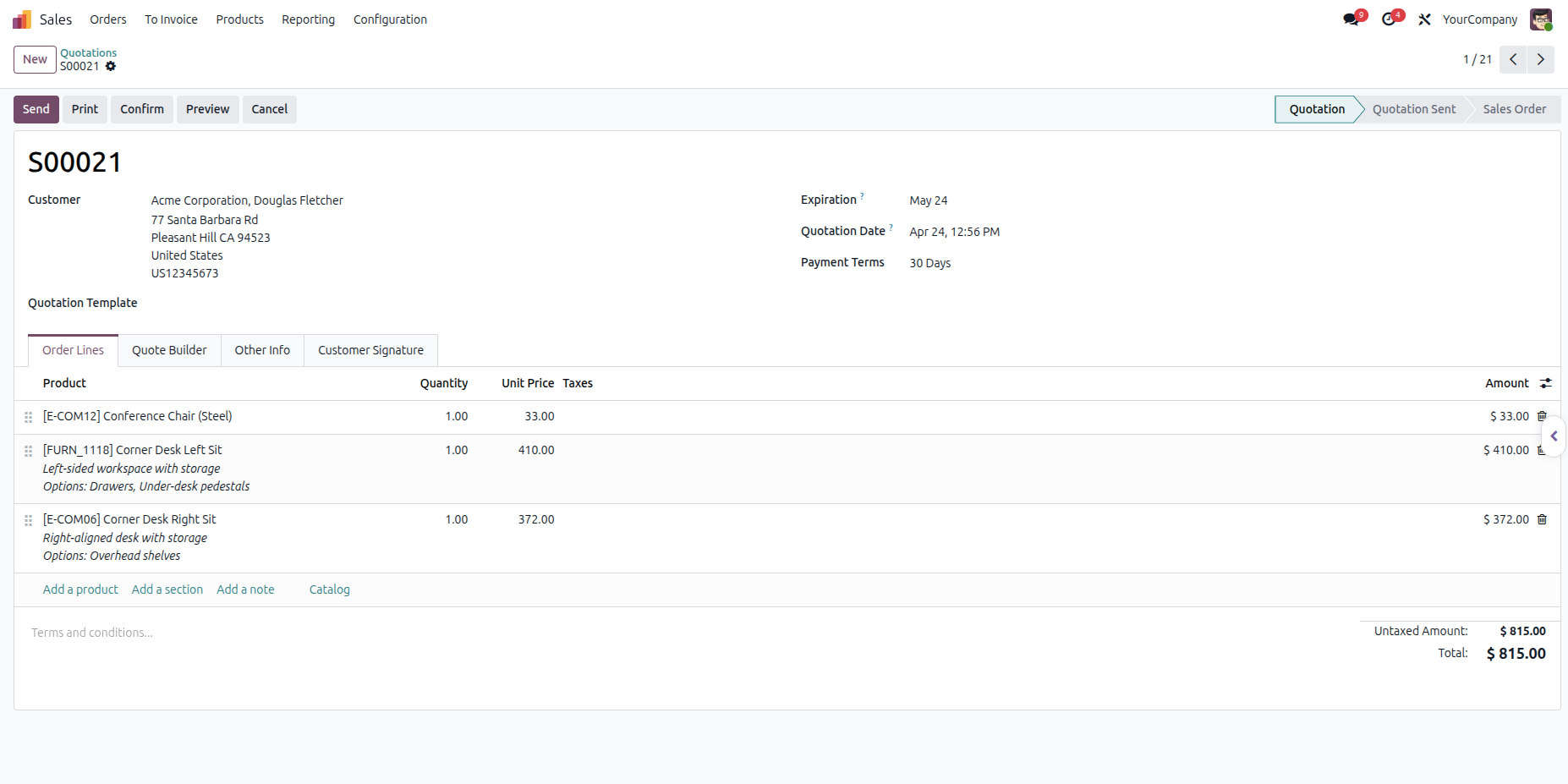Grab the Corner Desk Left Sit drag handle

[x=28, y=451]
